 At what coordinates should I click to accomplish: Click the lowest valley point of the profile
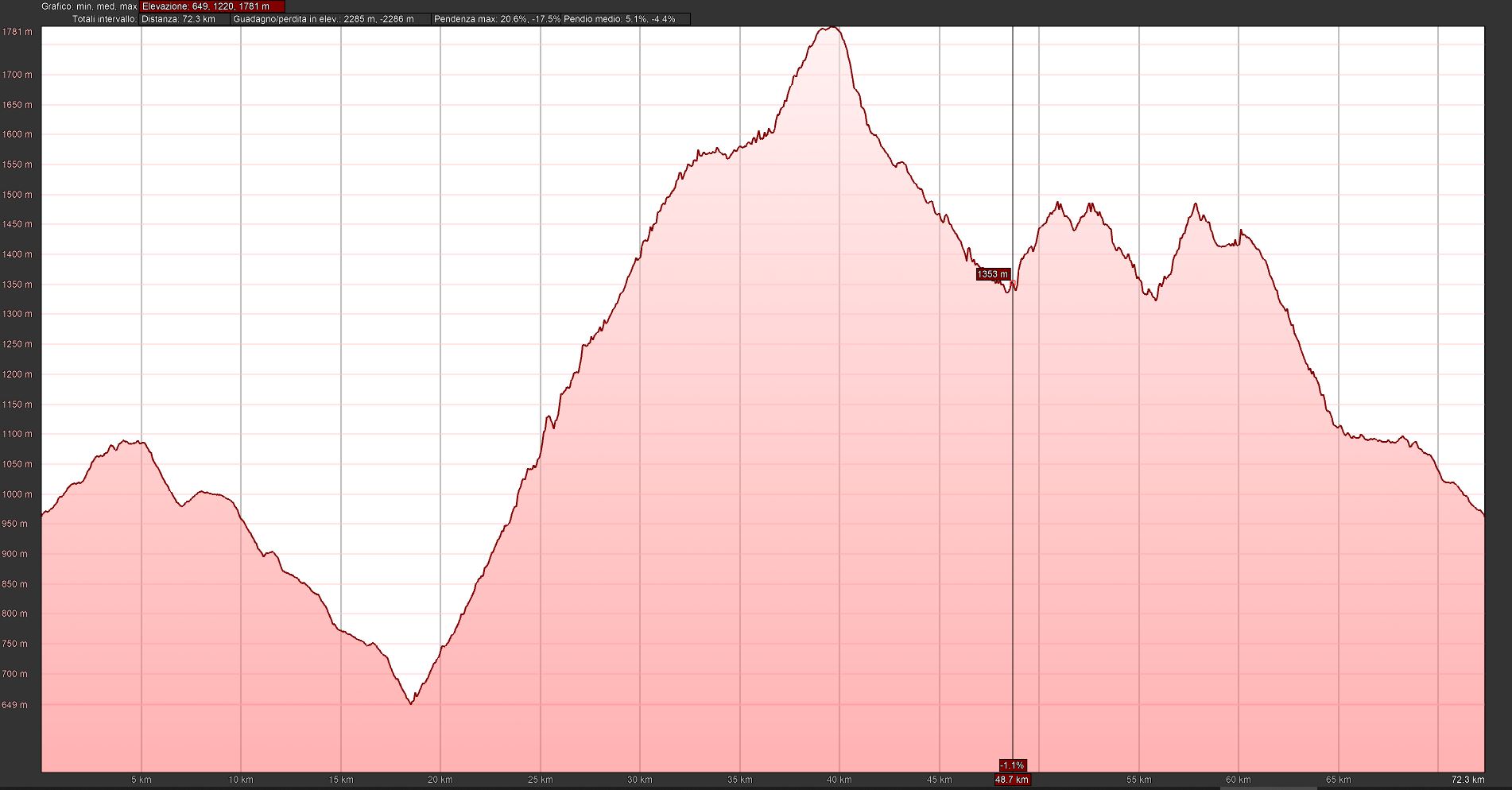411,703
